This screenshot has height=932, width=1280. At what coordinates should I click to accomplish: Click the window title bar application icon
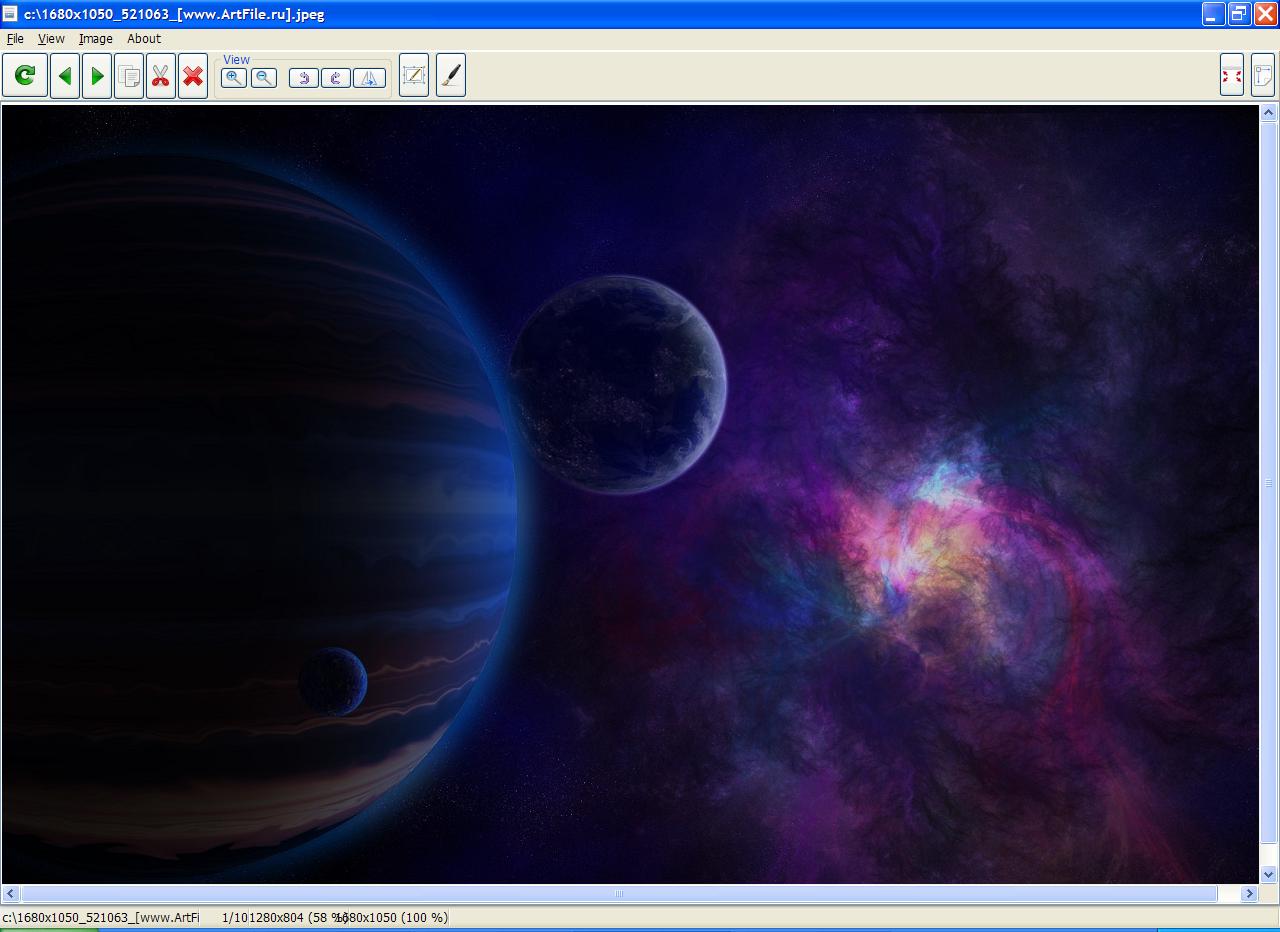tap(11, 14)
